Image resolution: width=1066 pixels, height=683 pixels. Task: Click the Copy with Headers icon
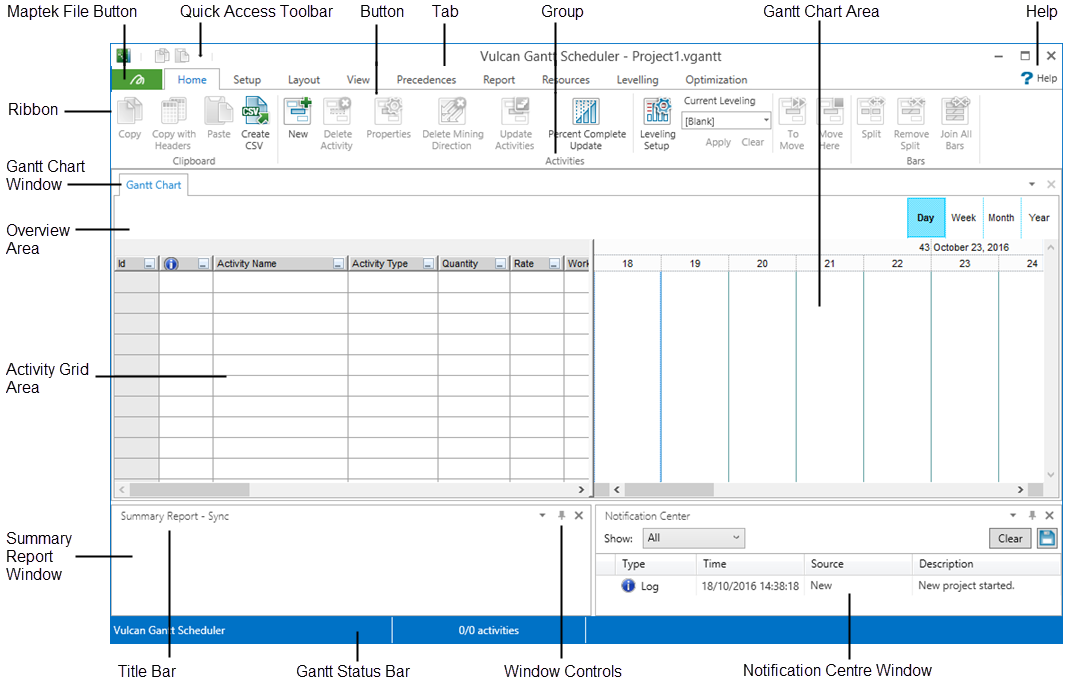(173, 112)
